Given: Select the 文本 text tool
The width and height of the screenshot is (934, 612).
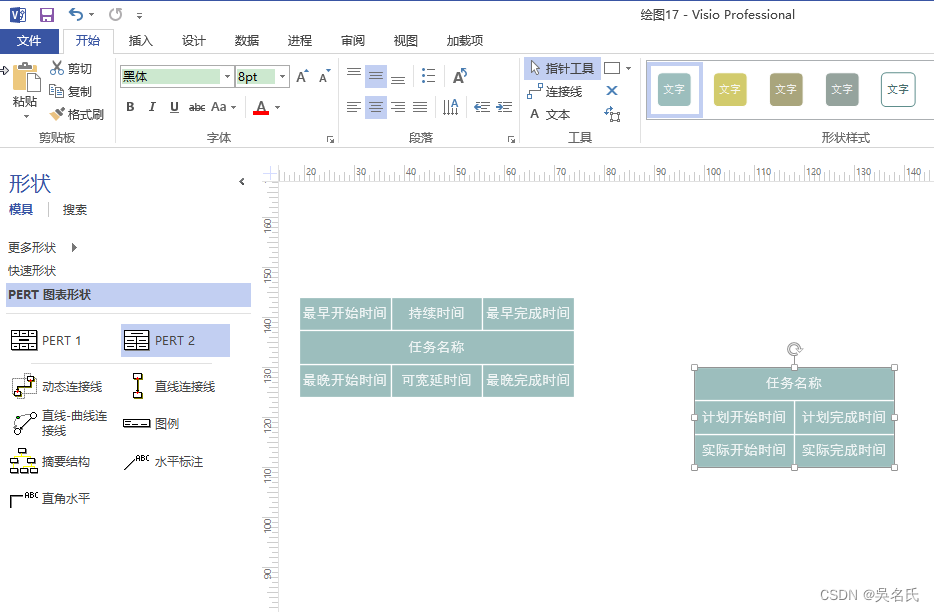Looking at the screenshot, I should (549, 114).
